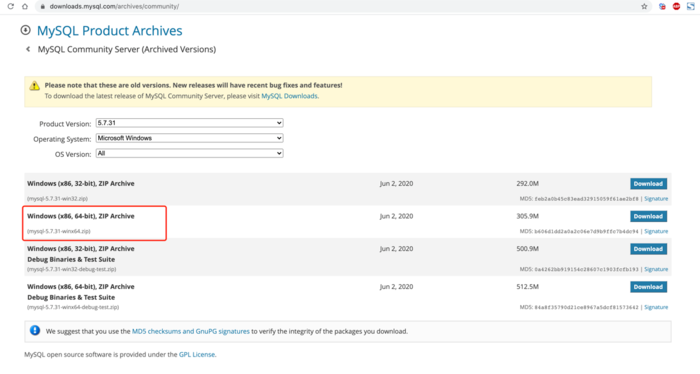Reload the page with the refresh icon
700x374 pixels.
11,6
